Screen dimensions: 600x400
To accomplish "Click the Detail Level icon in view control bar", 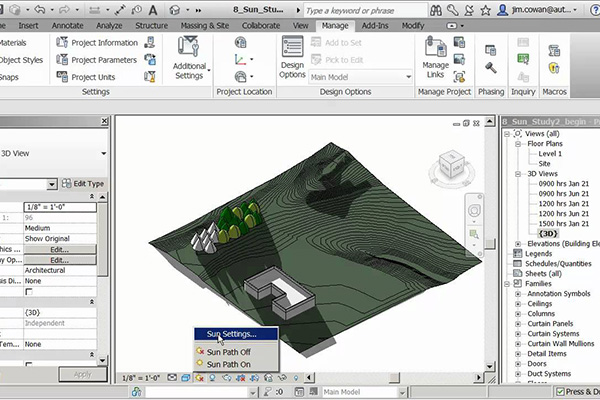I will point(172,378).
